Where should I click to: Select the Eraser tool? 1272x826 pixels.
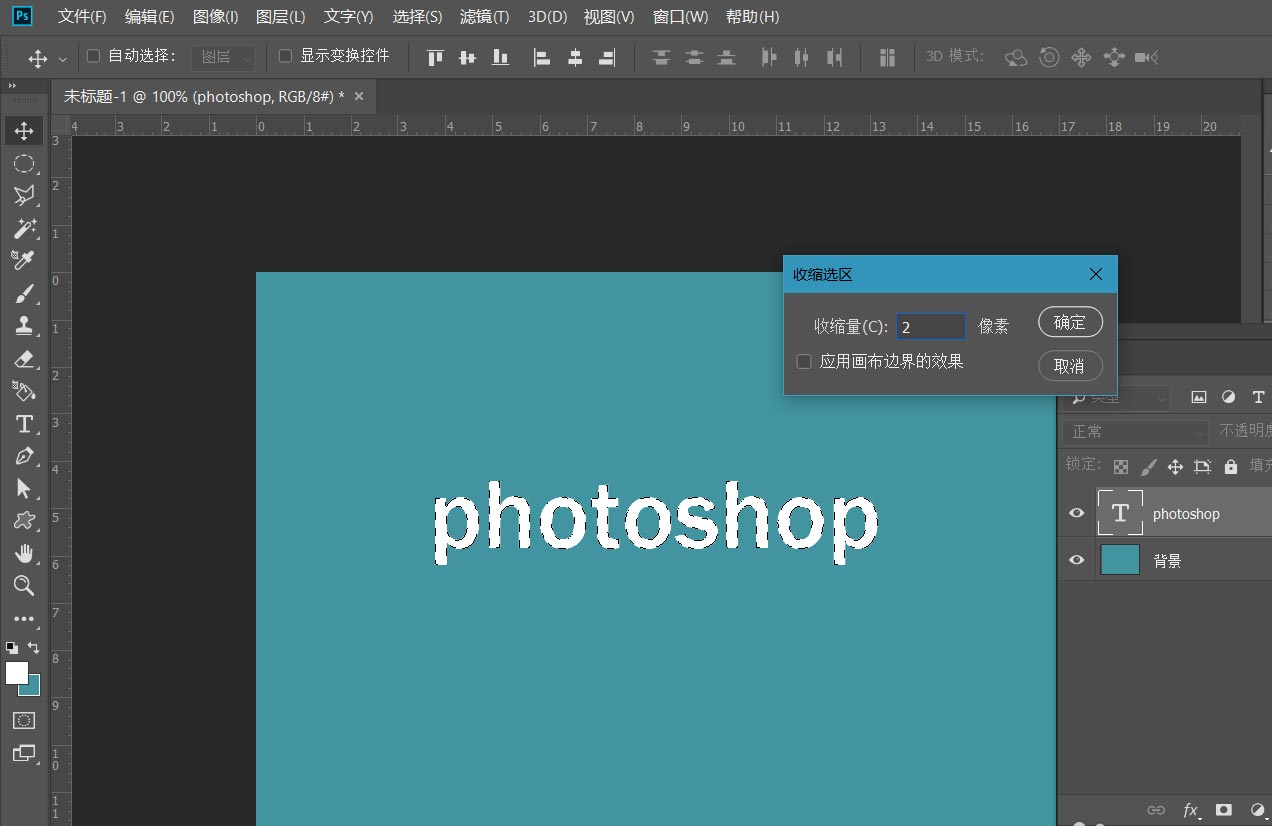(24, 358)
